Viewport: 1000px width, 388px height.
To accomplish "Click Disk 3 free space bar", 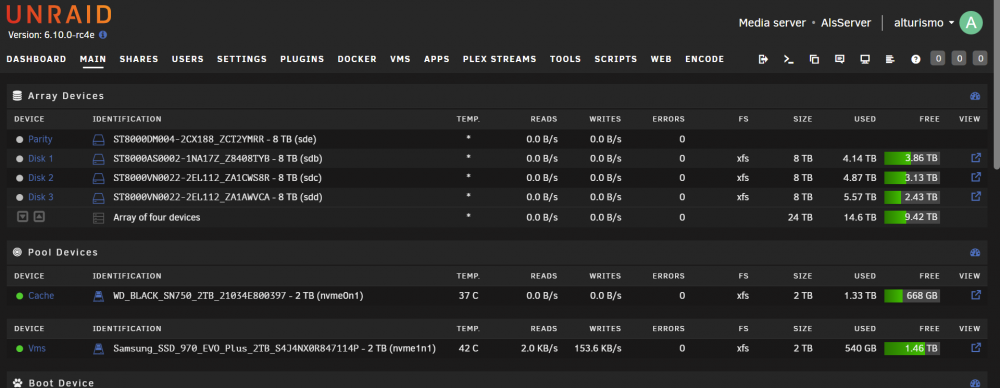I will [912, 197].
